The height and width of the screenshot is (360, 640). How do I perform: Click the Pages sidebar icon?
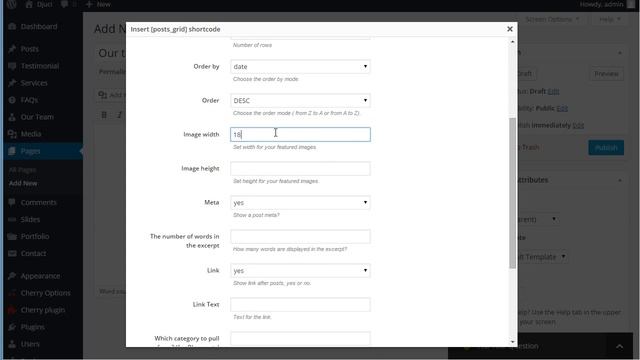point(12,151)
